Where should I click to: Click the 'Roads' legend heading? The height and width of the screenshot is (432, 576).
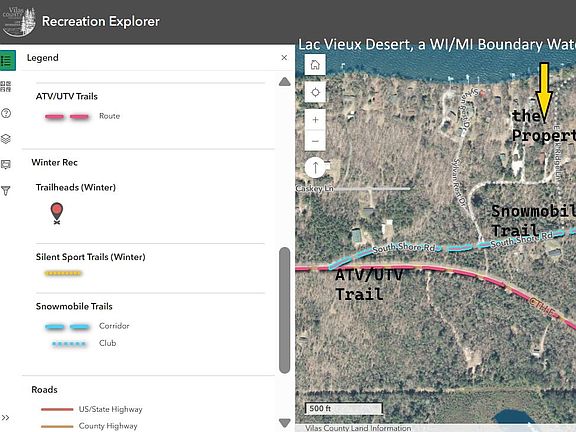click(x=44, y=389)
